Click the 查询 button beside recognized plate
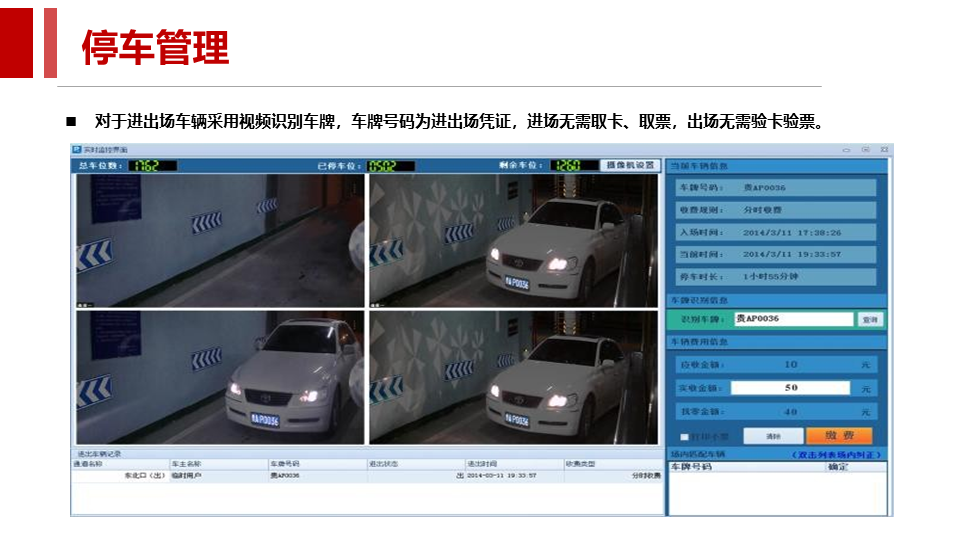 point(871,320)
